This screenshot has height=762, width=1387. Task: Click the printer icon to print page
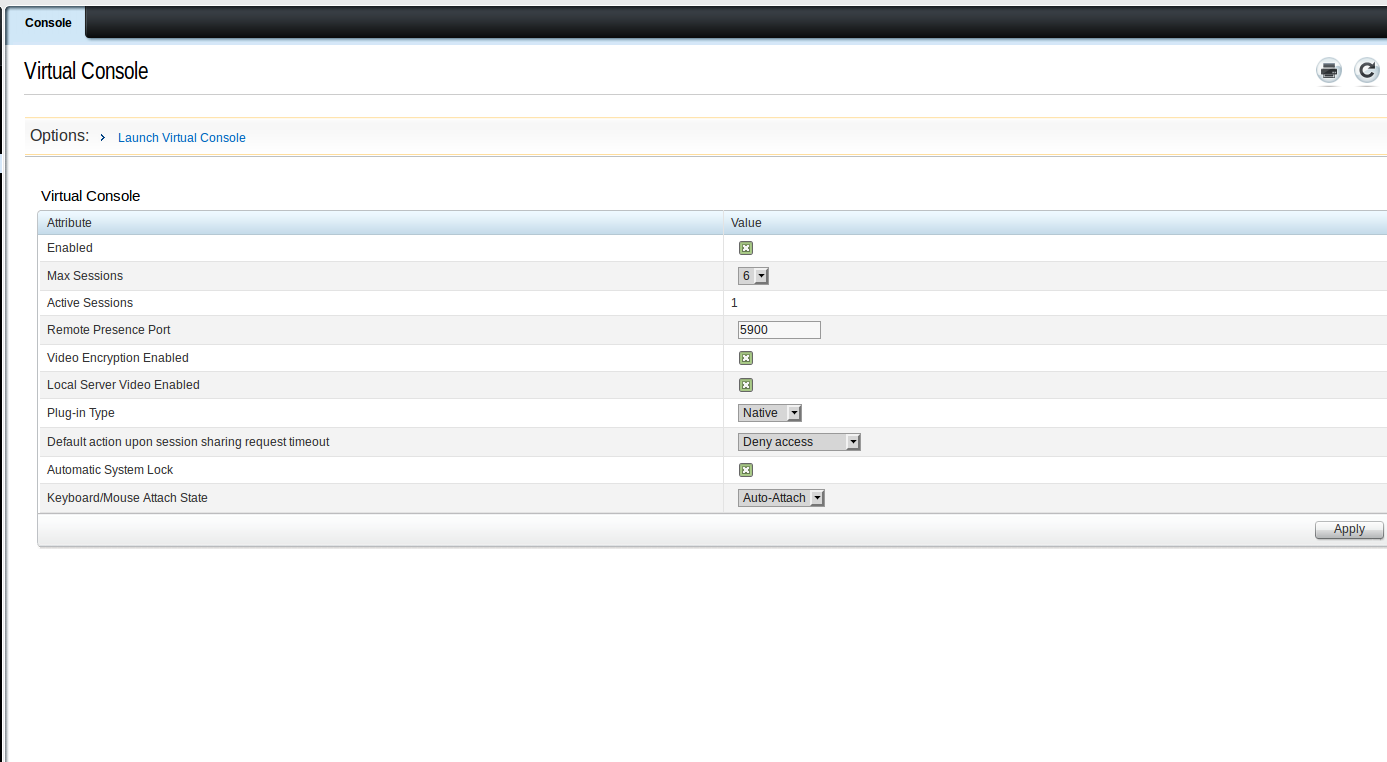point(1328,71)
